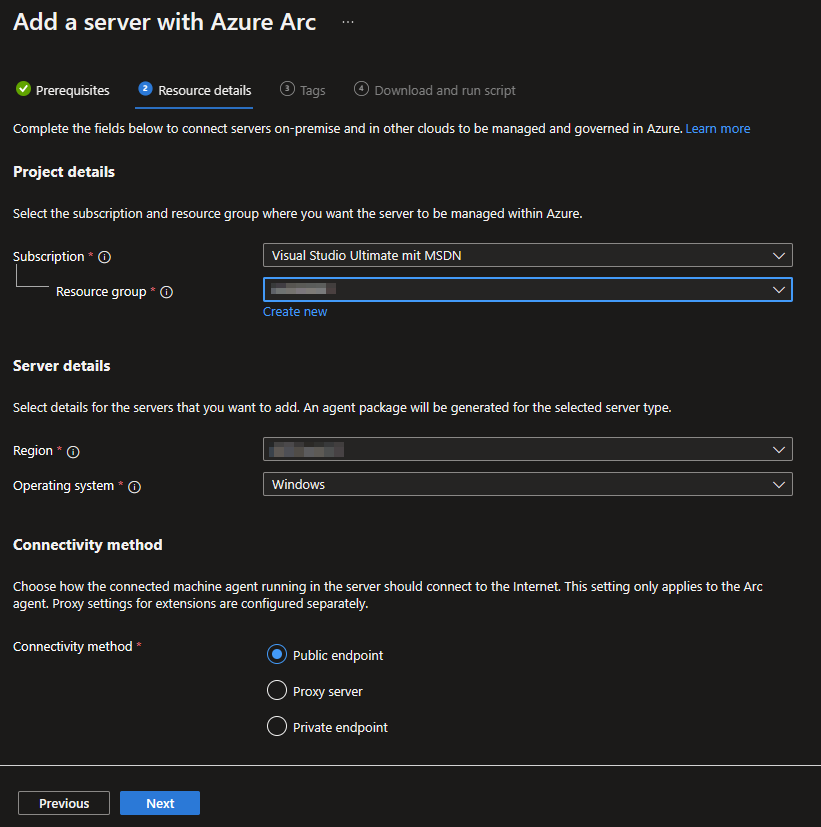821x827 pixels.
Task: Open the Resource group dropdown
Action: tap(528, 290)
